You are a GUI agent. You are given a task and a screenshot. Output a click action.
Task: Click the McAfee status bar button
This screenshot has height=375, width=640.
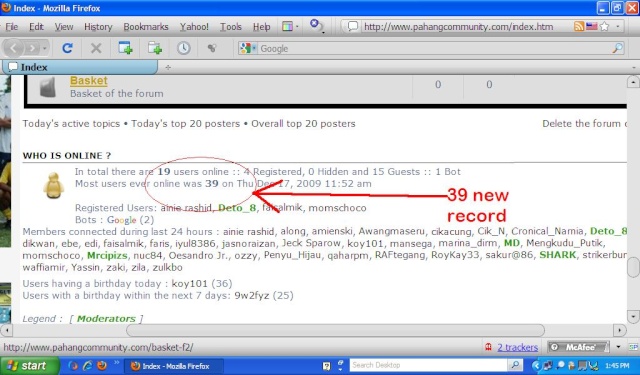tap(578, 347)
